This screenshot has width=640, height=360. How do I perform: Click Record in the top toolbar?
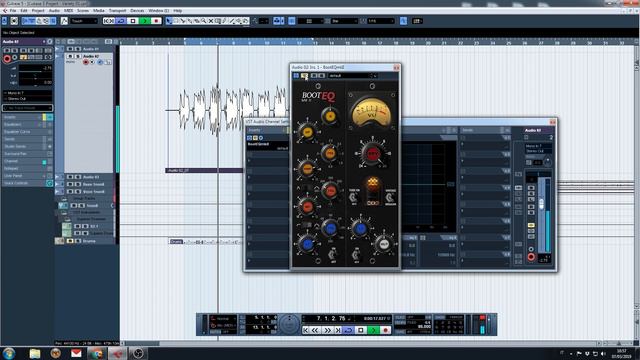tap(156, 21)
